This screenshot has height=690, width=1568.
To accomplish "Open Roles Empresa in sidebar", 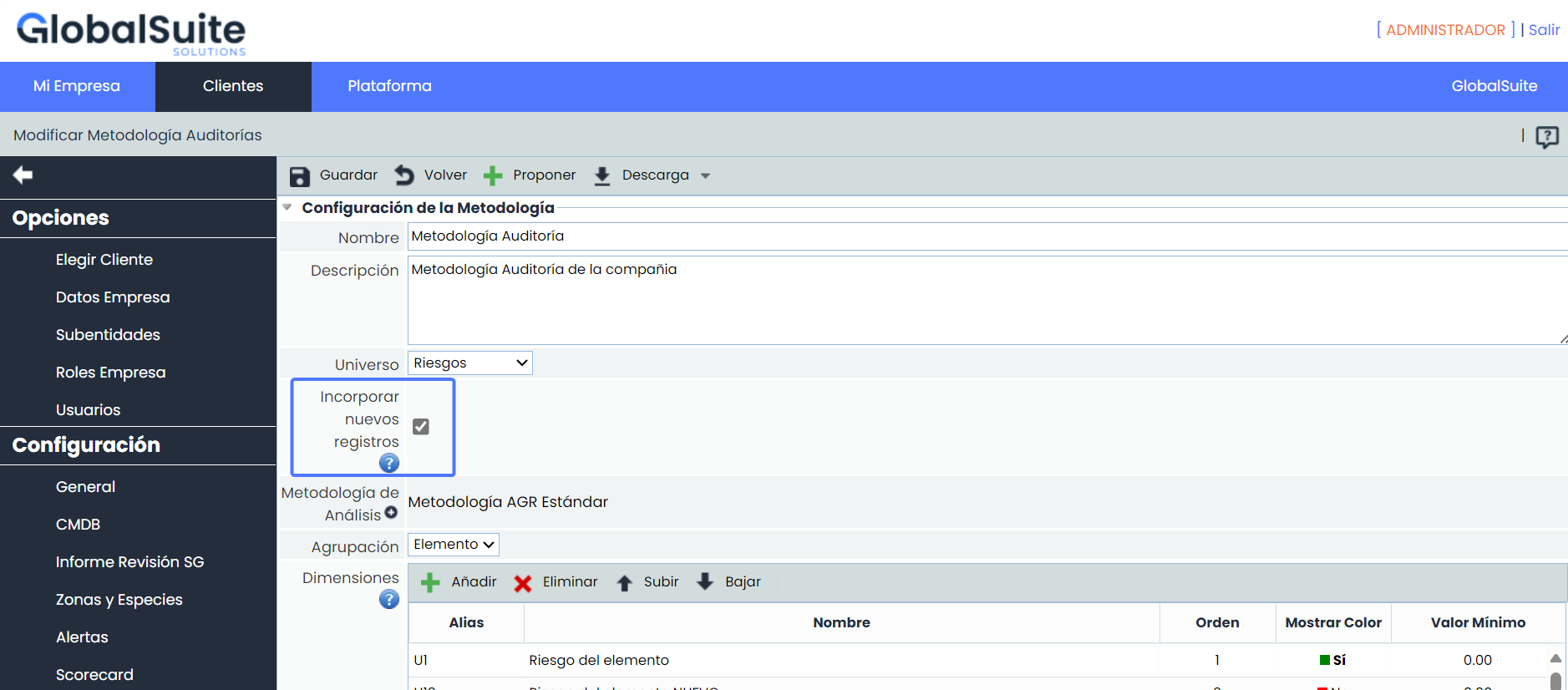I will click(x=110, y=373).
